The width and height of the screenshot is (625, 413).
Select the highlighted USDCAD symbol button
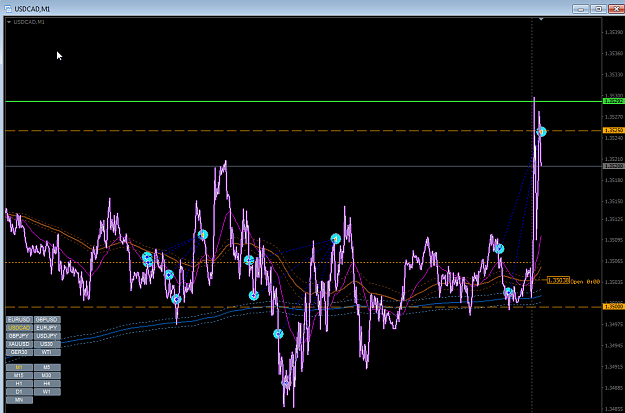[x=19, y=328]
